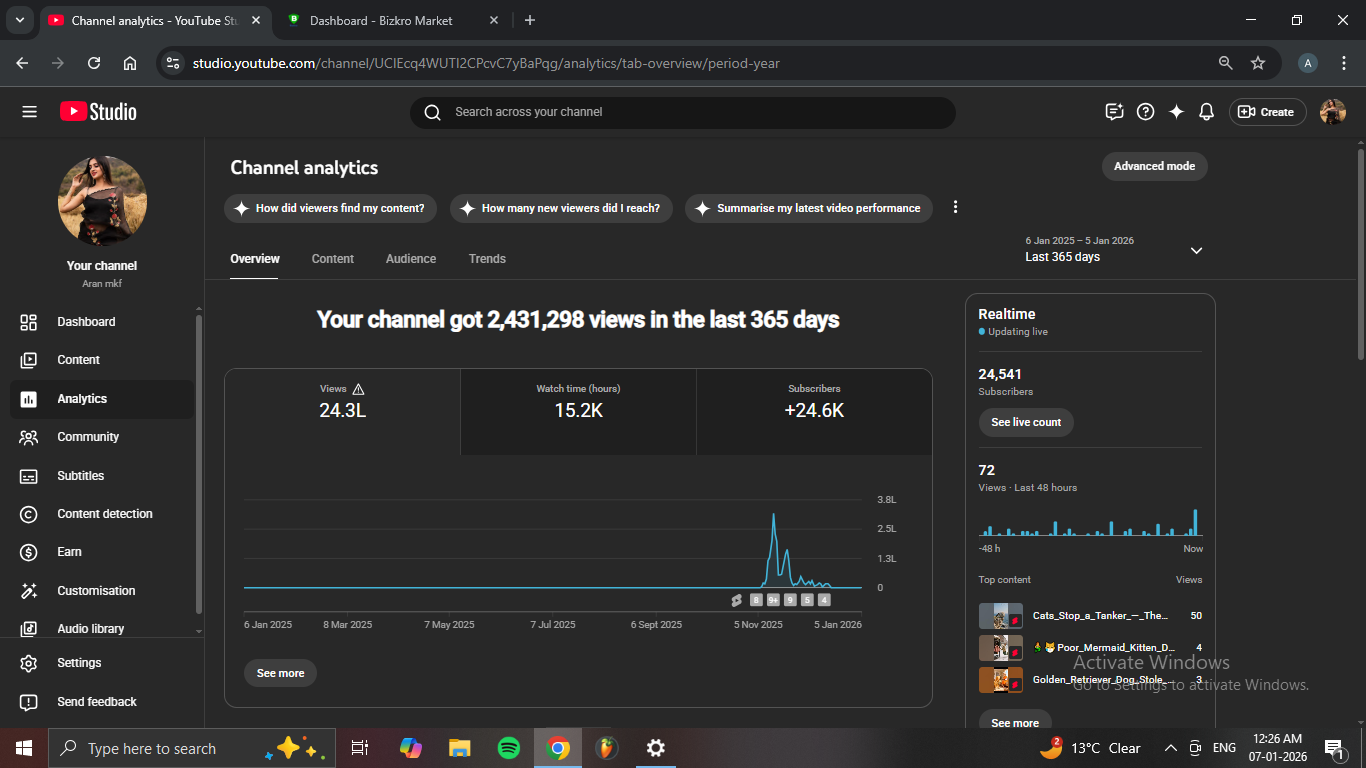Switch to the Audience tab

pos(411,259)
